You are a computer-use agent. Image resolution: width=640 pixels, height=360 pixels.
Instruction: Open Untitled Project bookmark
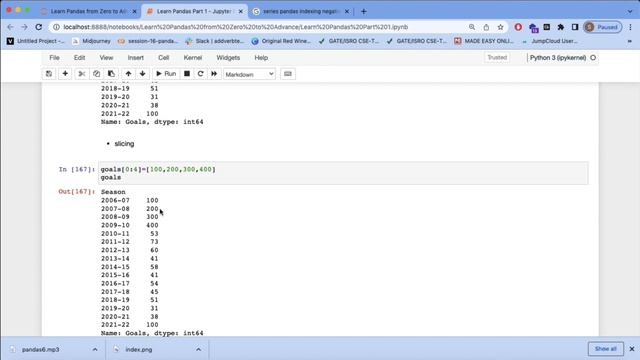pos(36,41)
